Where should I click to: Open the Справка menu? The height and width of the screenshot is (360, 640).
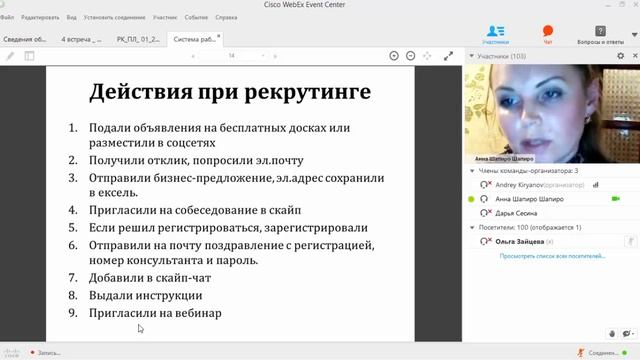[226, 18]
